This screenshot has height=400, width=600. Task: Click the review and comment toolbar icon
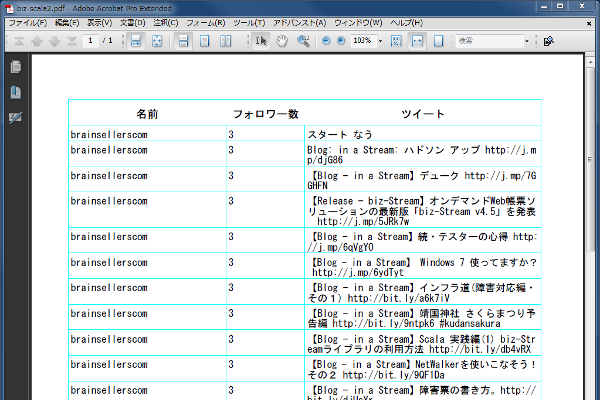click(x=549, y=41)
